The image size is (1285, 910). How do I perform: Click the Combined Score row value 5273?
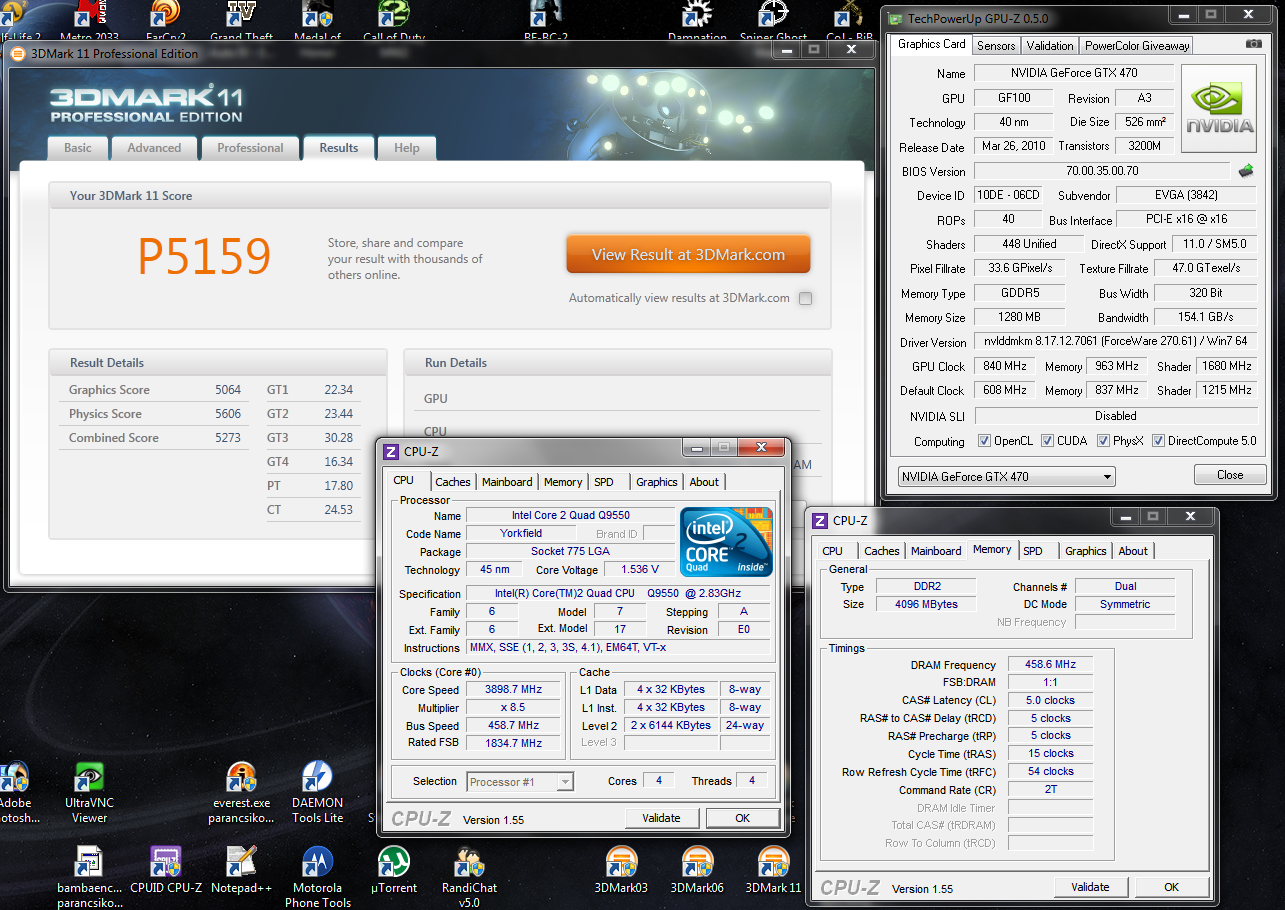coord(228,438)
